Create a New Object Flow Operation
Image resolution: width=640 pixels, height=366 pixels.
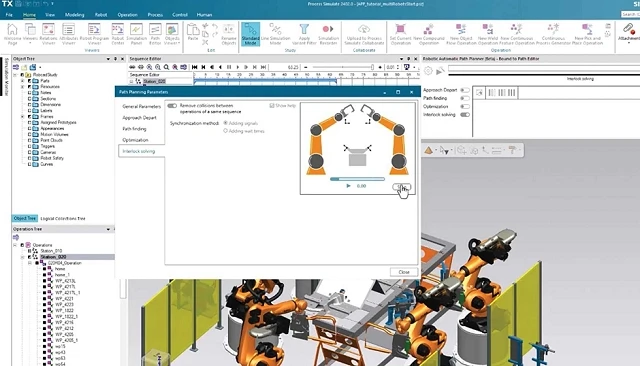pos(461,34)
